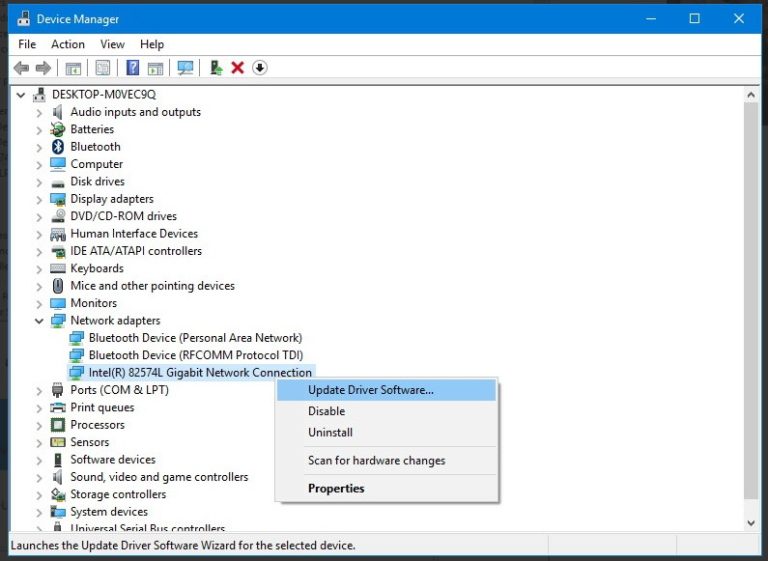Click the IDE ATA/ATAPI controllers icon

coord(58,252)
